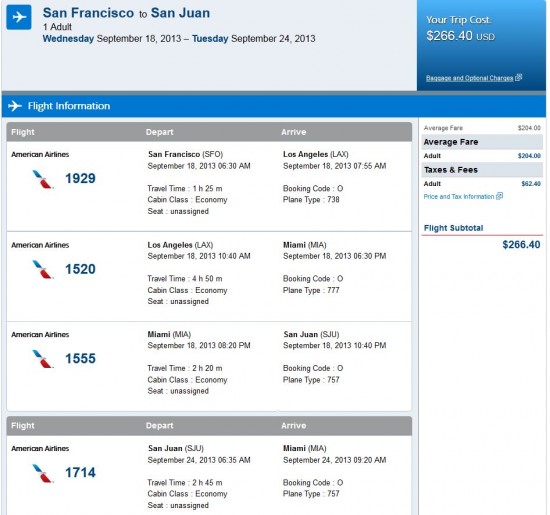Click the blue airplane icon beside San Francisco
Image resolution: width=550 pixels, height=515 pixels.
pyautogui.click(x=19, y=17)
